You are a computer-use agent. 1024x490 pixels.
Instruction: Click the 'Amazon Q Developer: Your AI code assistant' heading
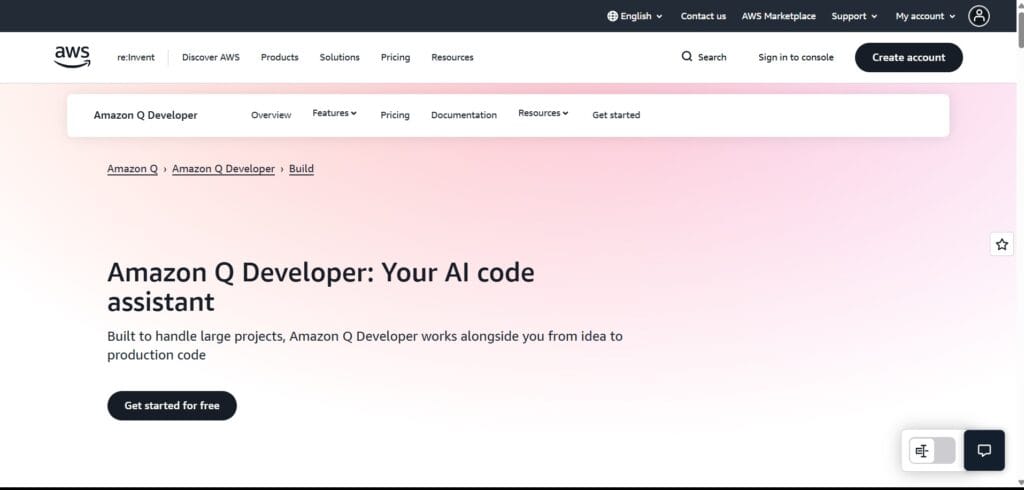point(321,287)
